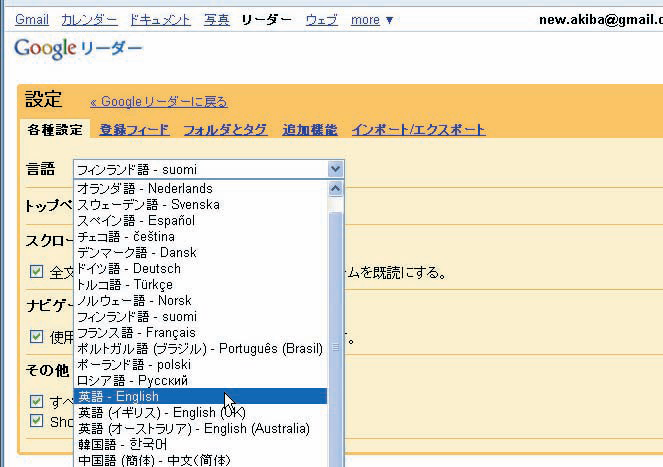663x467 pixels.
Task: Choose スペイン語 - Español
Action: (200, 220)
